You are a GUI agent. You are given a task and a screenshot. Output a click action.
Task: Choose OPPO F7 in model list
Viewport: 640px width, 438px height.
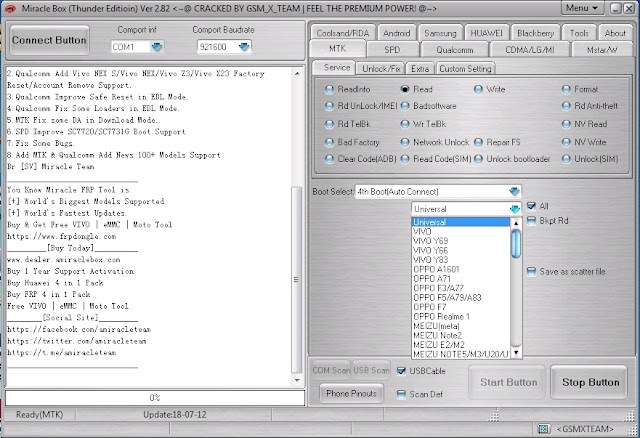coord(461,307)
